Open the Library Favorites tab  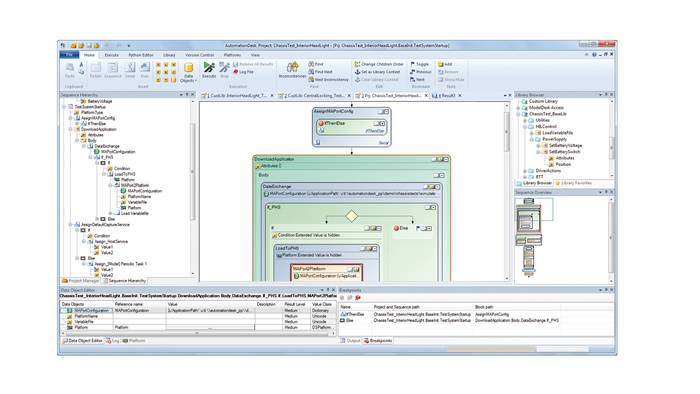[x=573, y=183]
